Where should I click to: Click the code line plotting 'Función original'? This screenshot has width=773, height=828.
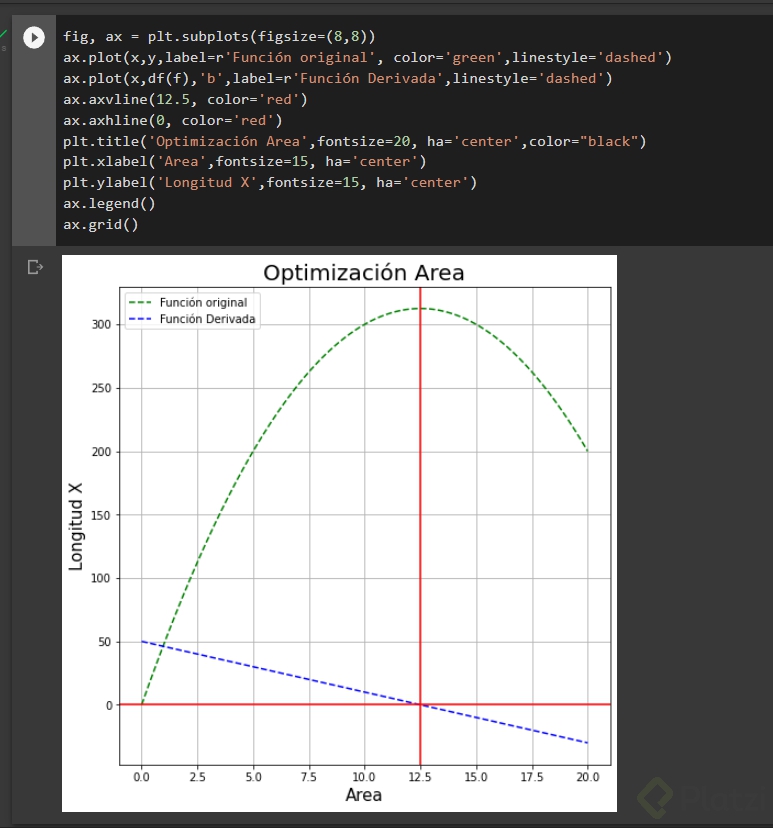coord(367,58)
